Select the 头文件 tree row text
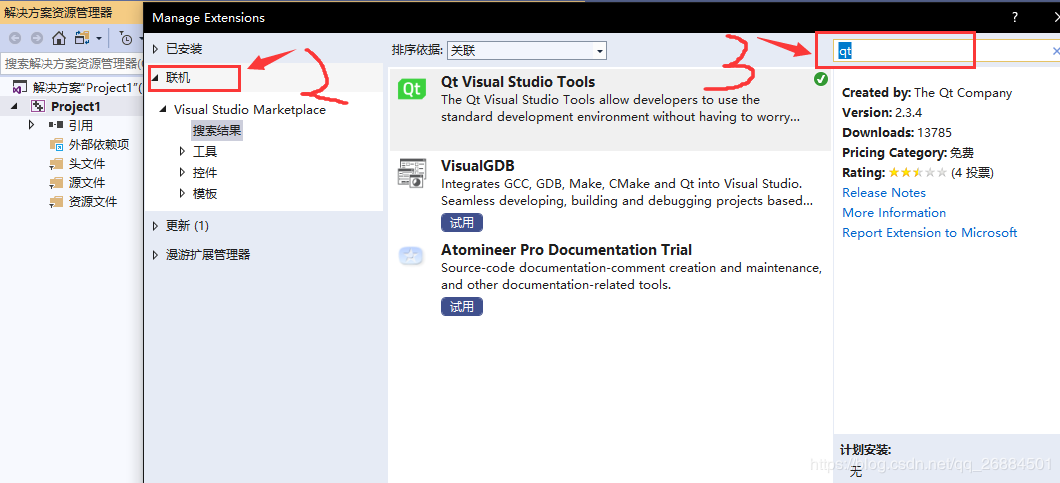The image size is (1060, 483). (x=87, y=164)
